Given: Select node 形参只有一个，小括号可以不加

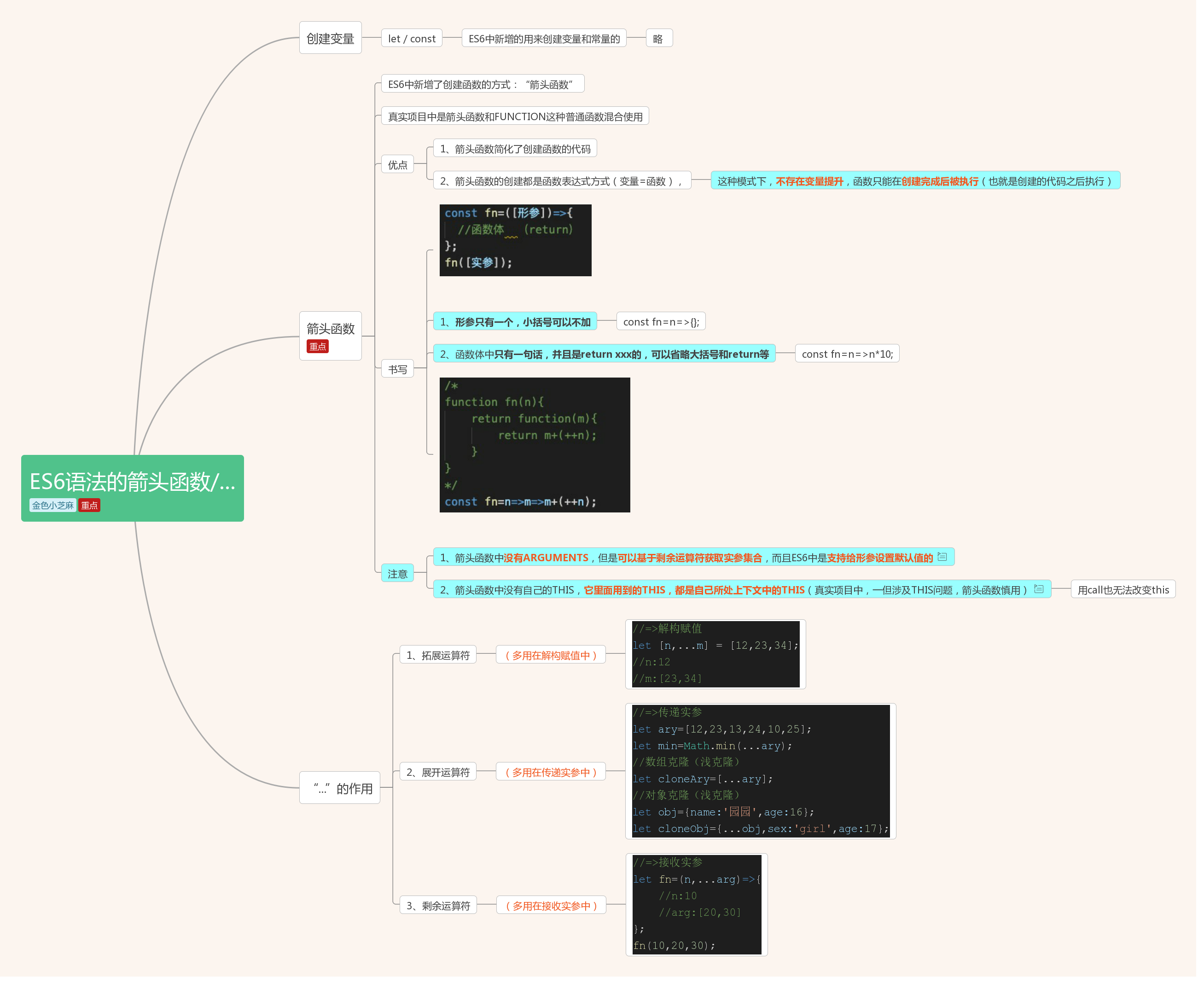Looking at the screenshot, I should (x=519, y=324).
